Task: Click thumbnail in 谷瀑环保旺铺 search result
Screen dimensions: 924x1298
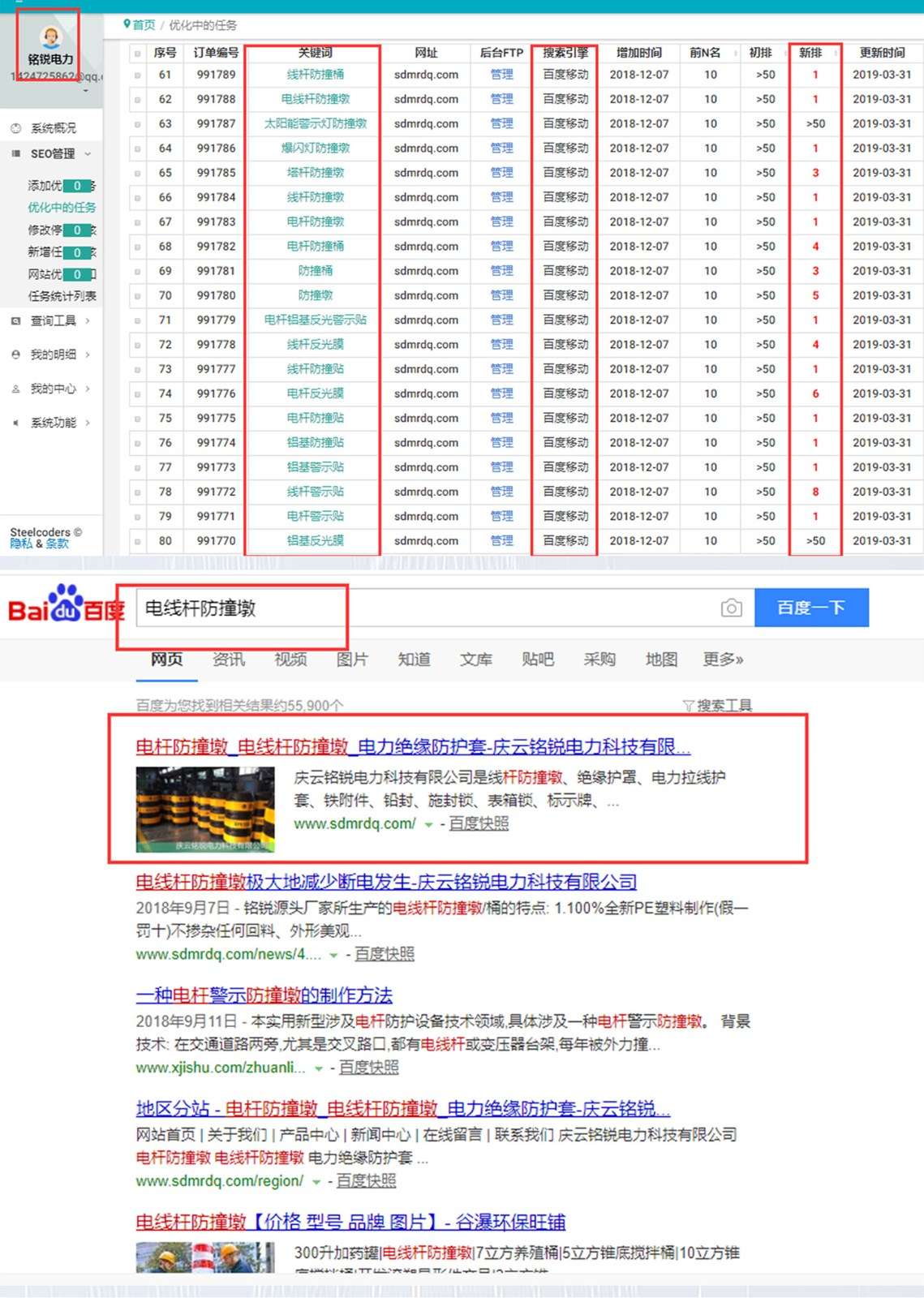Action: point(205,1257)
